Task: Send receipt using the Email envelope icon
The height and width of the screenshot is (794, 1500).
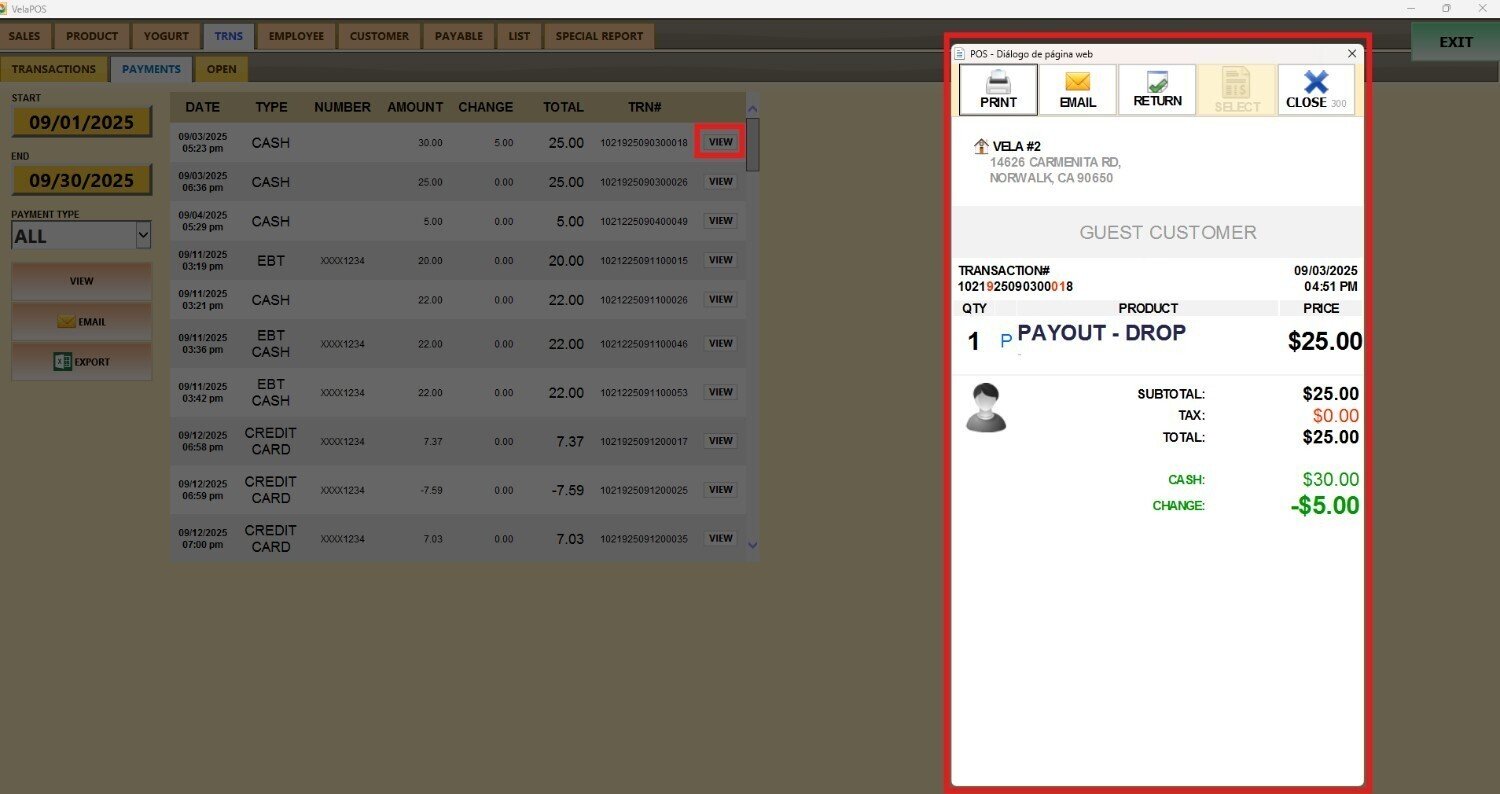Action: tap(1077, 83)
